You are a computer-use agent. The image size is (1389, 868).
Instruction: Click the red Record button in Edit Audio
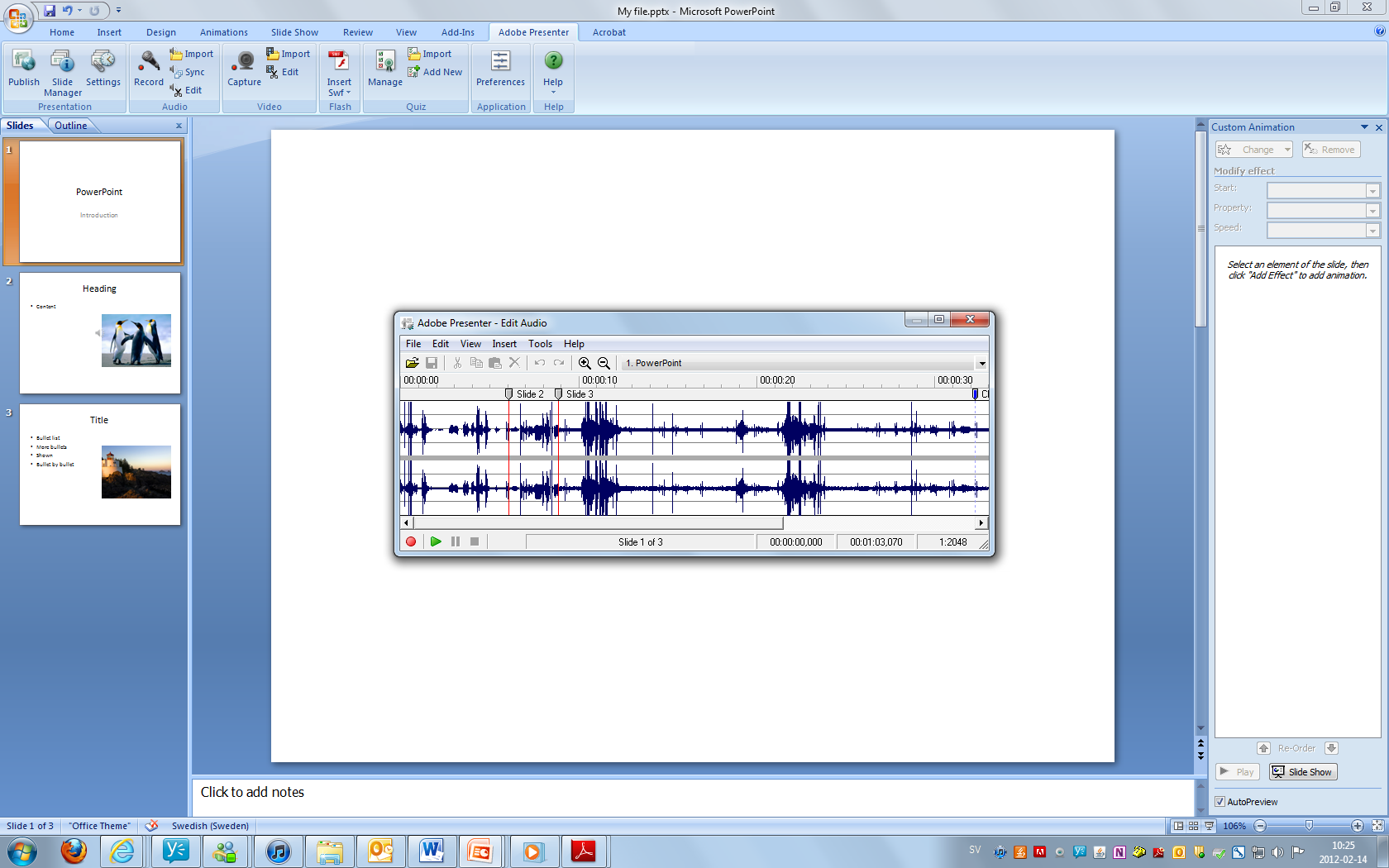tap(411, 541)
